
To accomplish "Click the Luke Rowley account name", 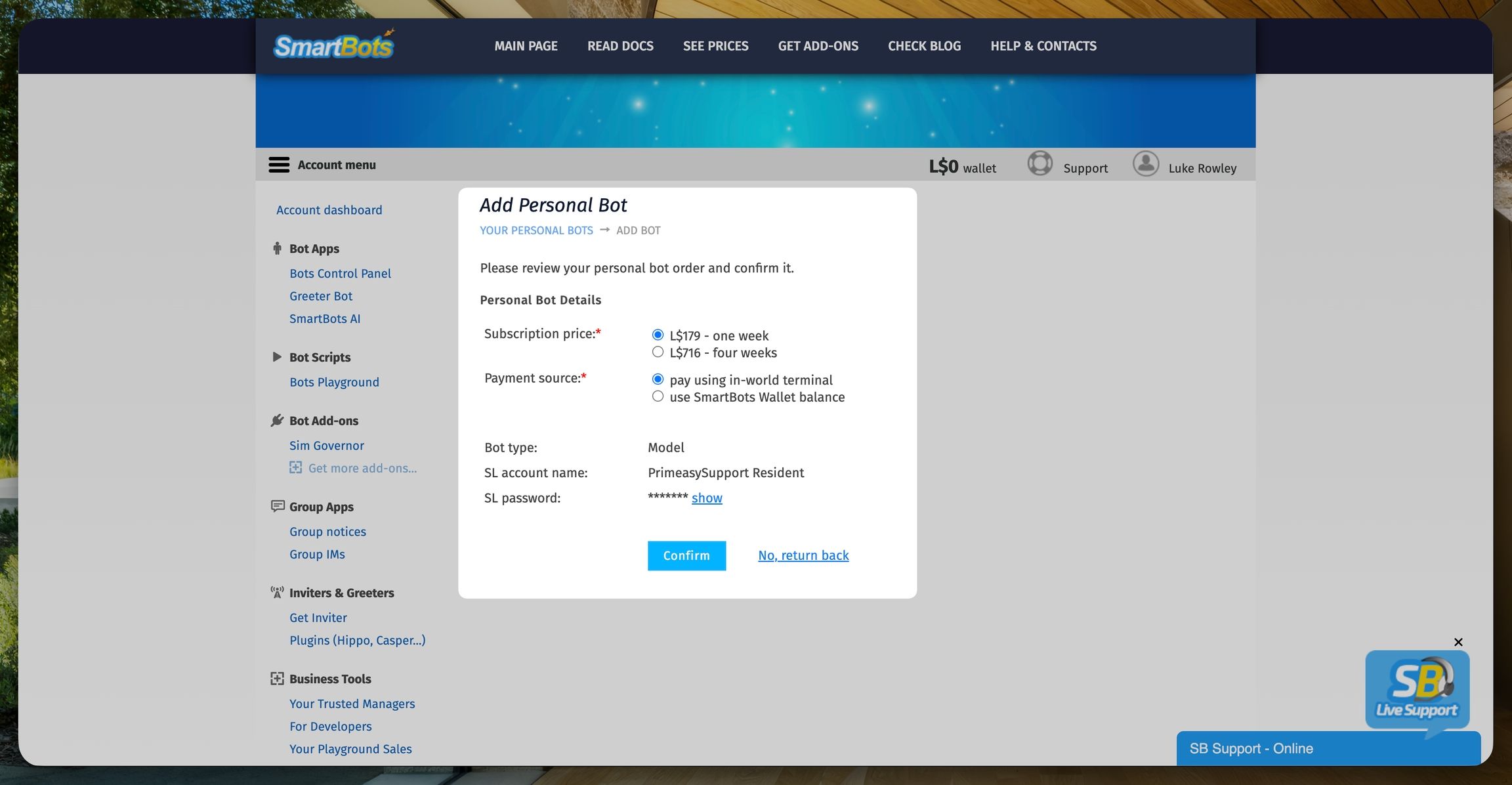I will point(1202,168).
